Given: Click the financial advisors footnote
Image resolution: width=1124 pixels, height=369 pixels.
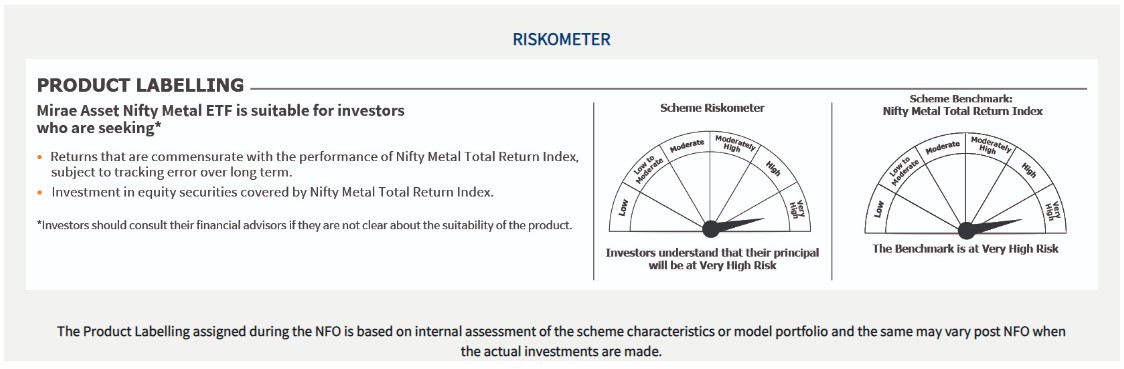Looking at the screenshot, I should 305,225.
